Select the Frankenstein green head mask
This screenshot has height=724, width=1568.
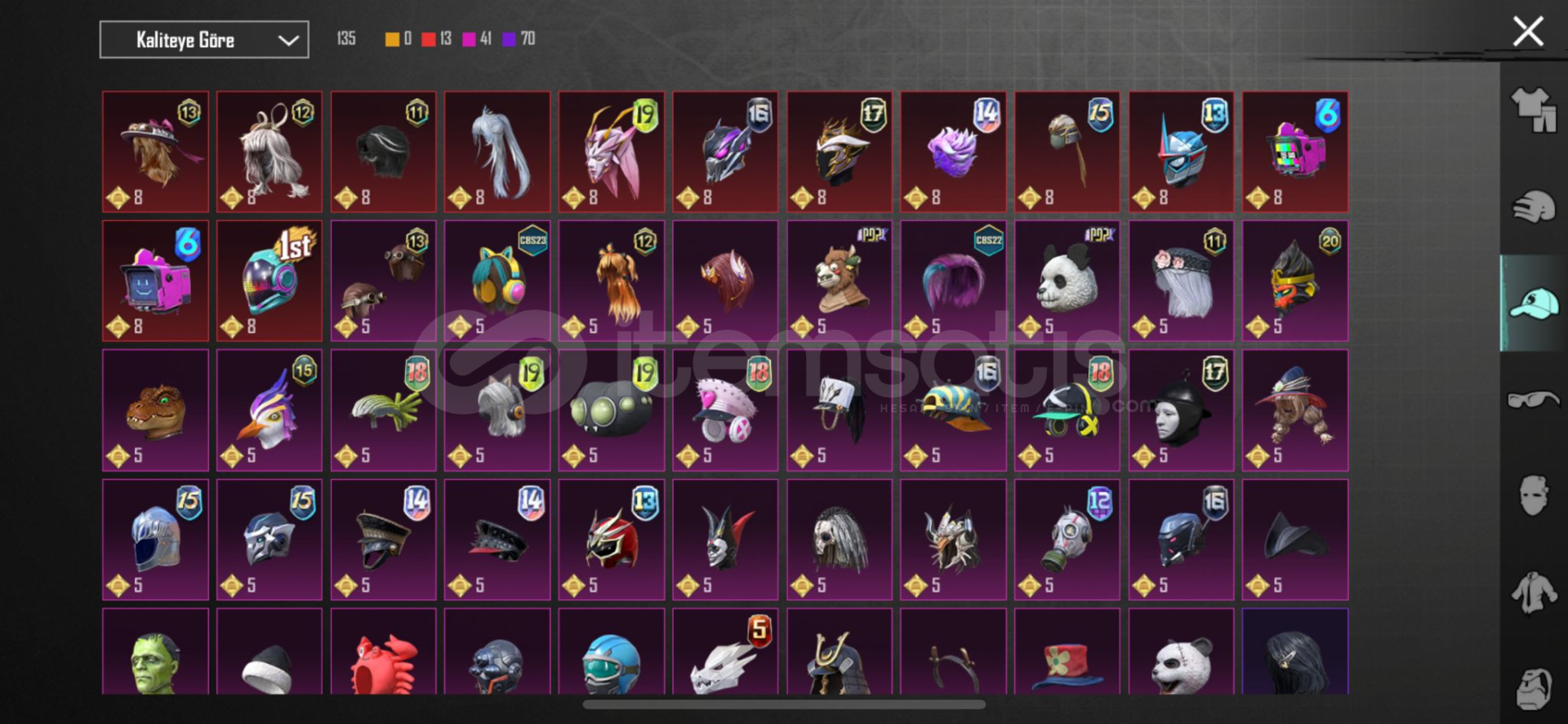(155, 651)
